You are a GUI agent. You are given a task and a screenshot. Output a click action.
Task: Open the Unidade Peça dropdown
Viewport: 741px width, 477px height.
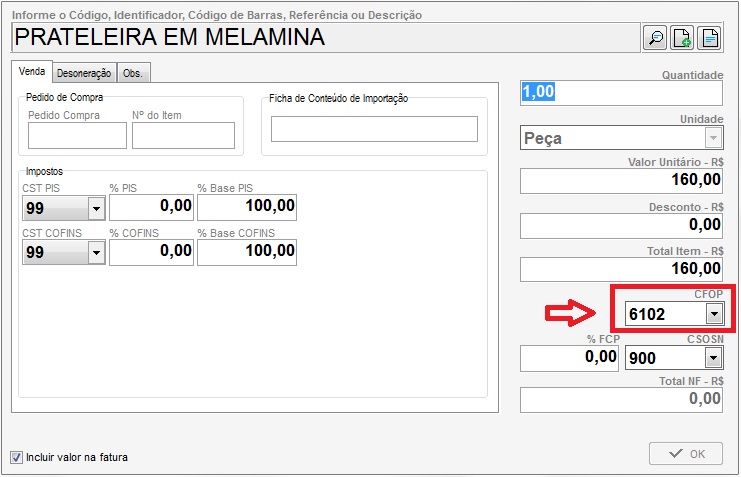712,138
